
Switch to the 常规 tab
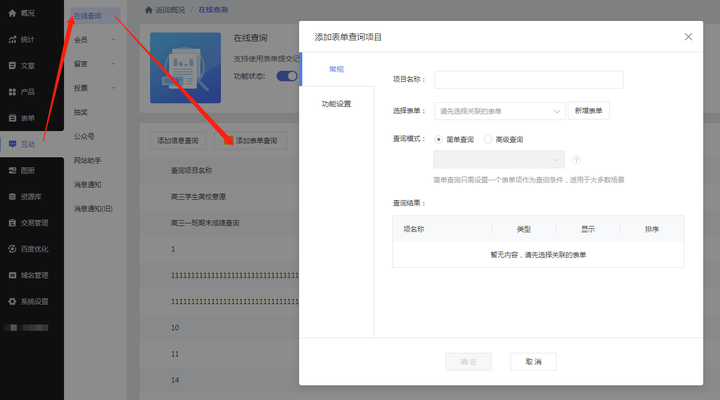[x=336, y=69]
